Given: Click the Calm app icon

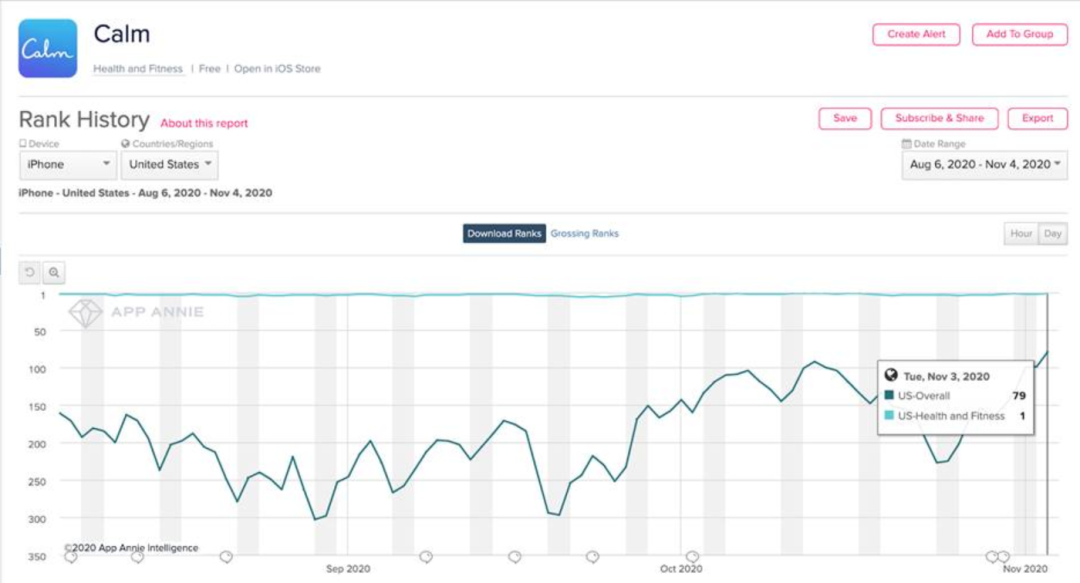Looking at the screenshot, I should point(48,48).
